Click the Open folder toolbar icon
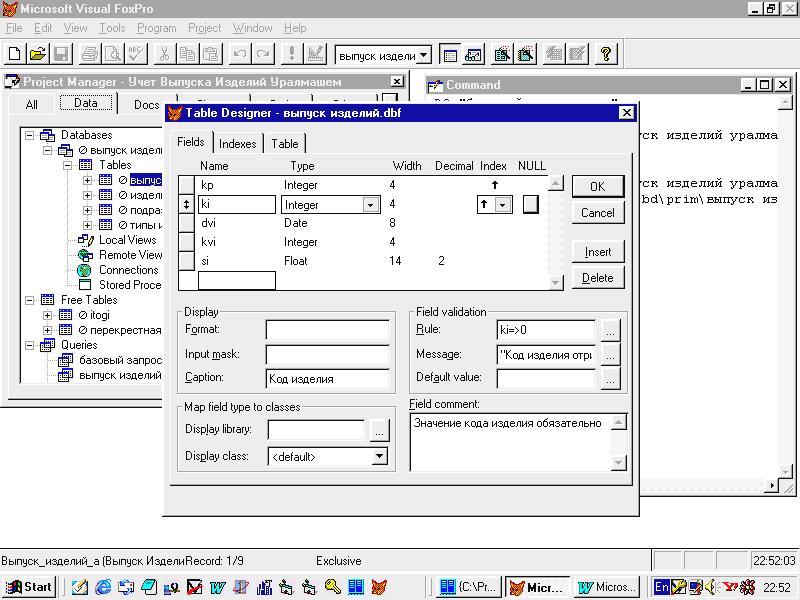The width and height of the screenshot is (800, 600). 38,54
